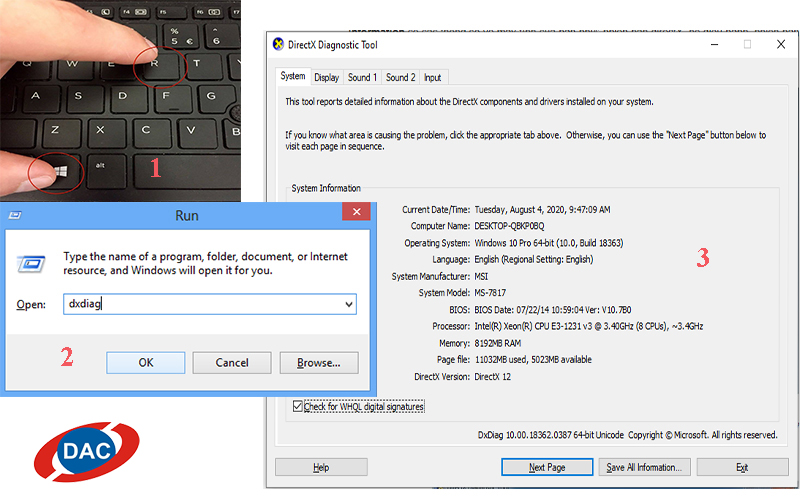Switch to the System tab

(x=293, y=76)
